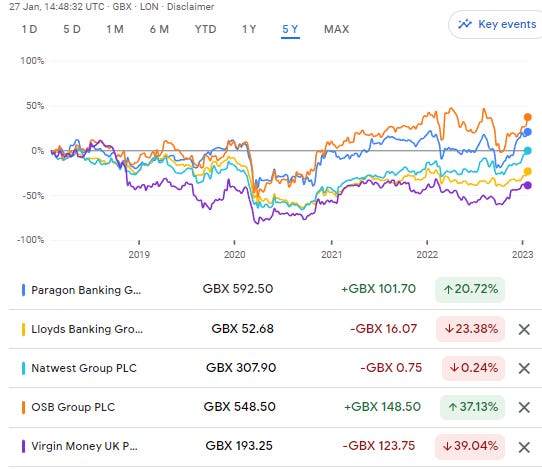Click the -GBX 123.75 change value
The width and height of the screenshot is (542, 469).
pyautogui.click(x=379, y=446)
